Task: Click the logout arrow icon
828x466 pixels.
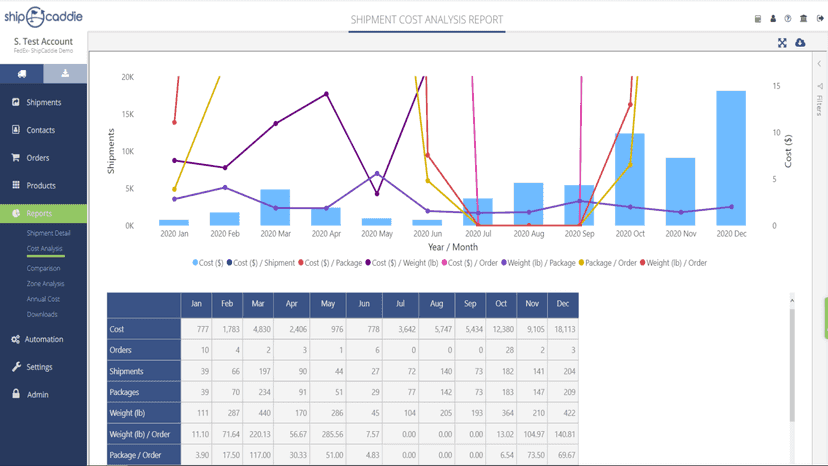Action: [x=820, y=18]
